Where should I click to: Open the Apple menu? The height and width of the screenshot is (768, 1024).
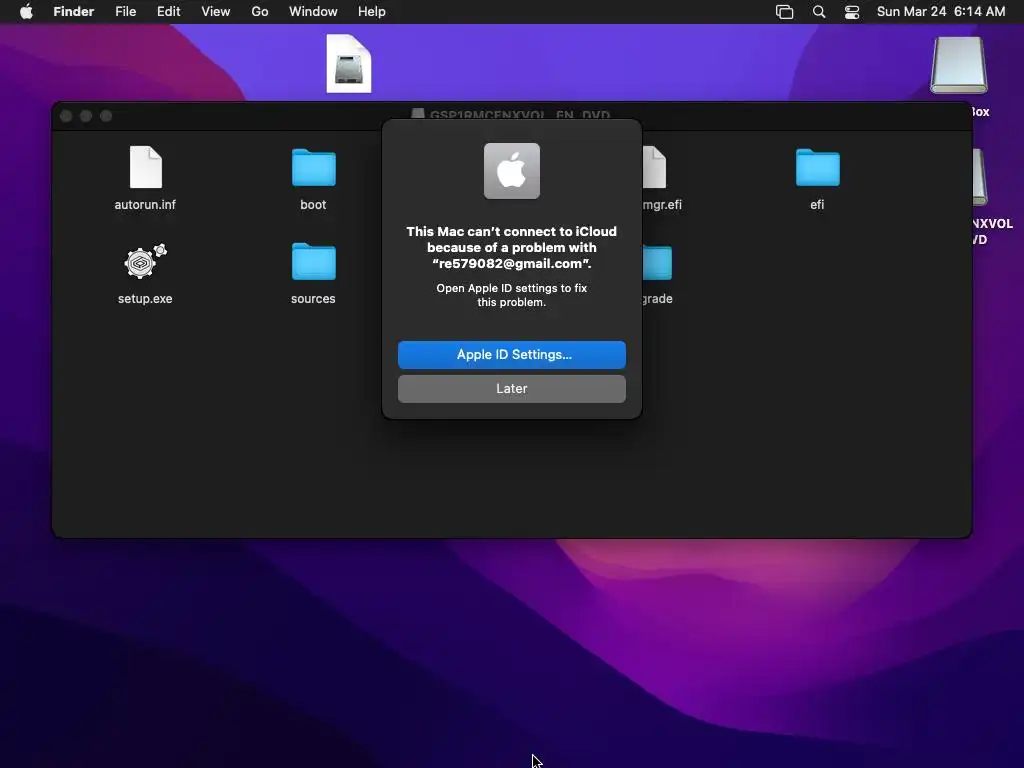tap(26, 12)
